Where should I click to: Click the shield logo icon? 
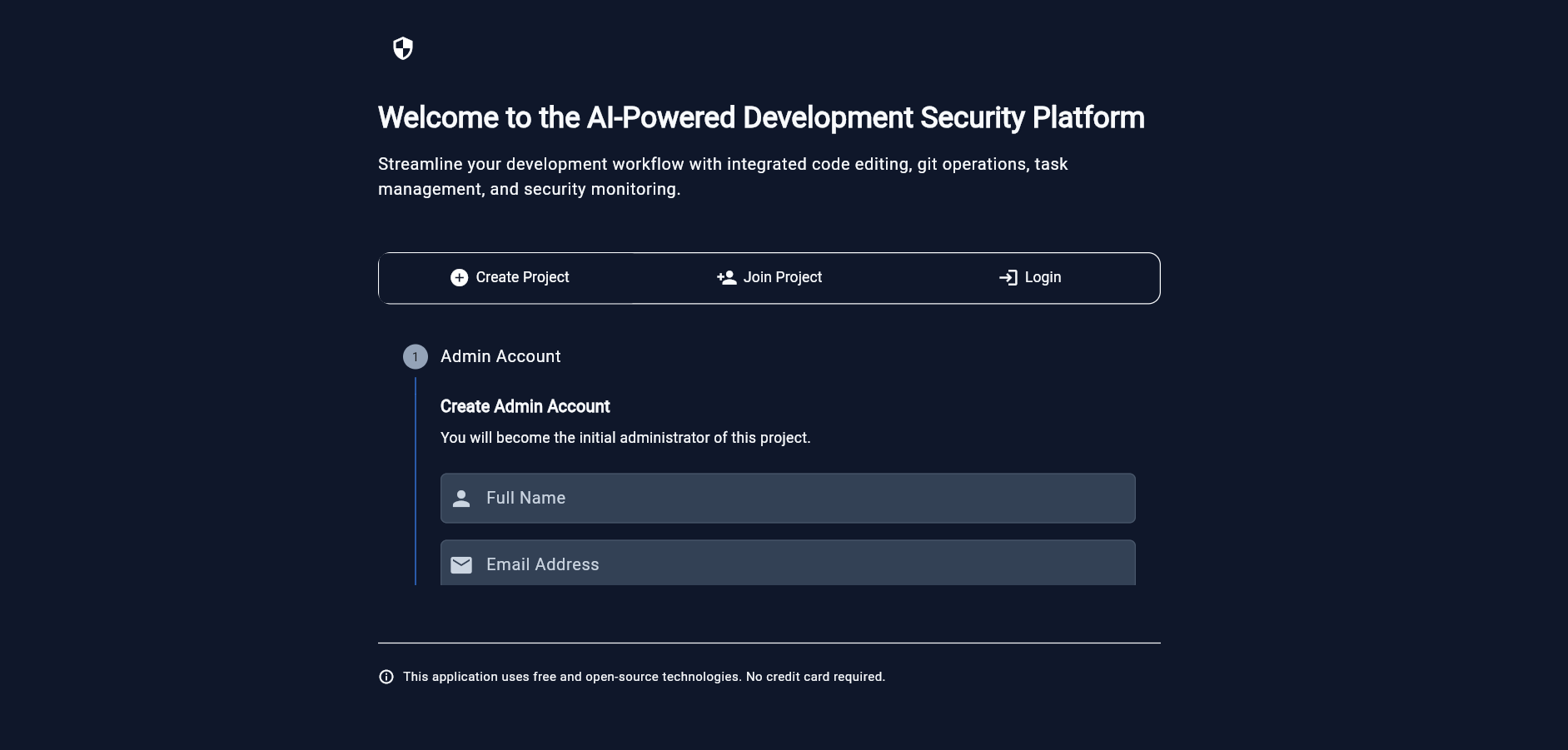(x=403, y=48)
